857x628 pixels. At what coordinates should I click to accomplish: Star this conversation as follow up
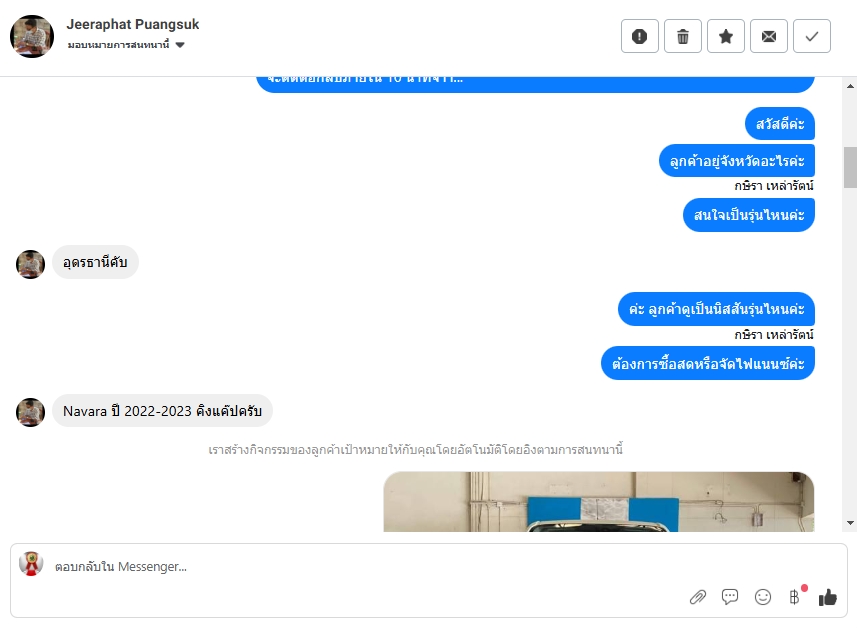726,36
